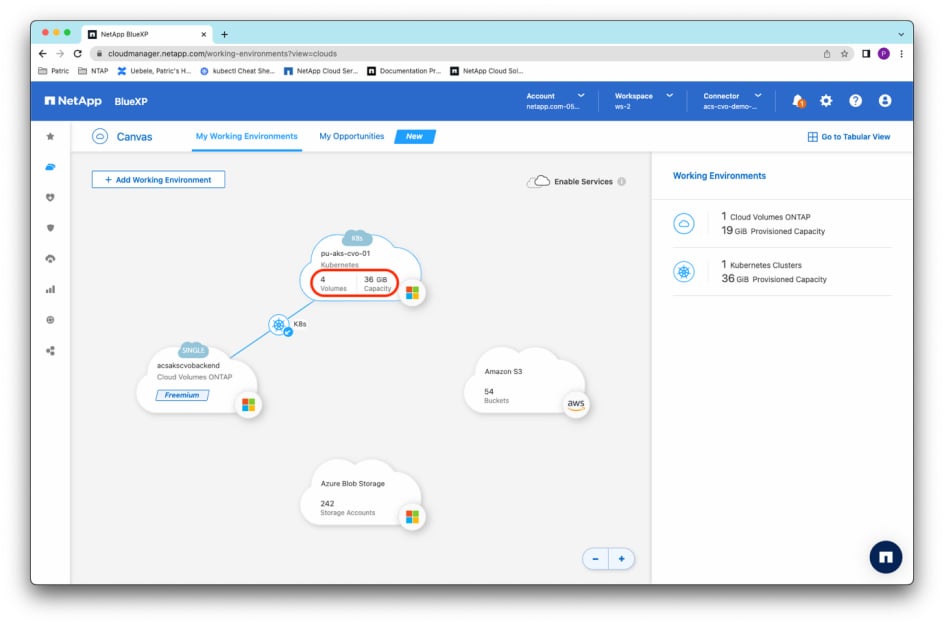Open the user profile icon in BlueXP header
Screen dimensions: 944x625
pos(884,101)
